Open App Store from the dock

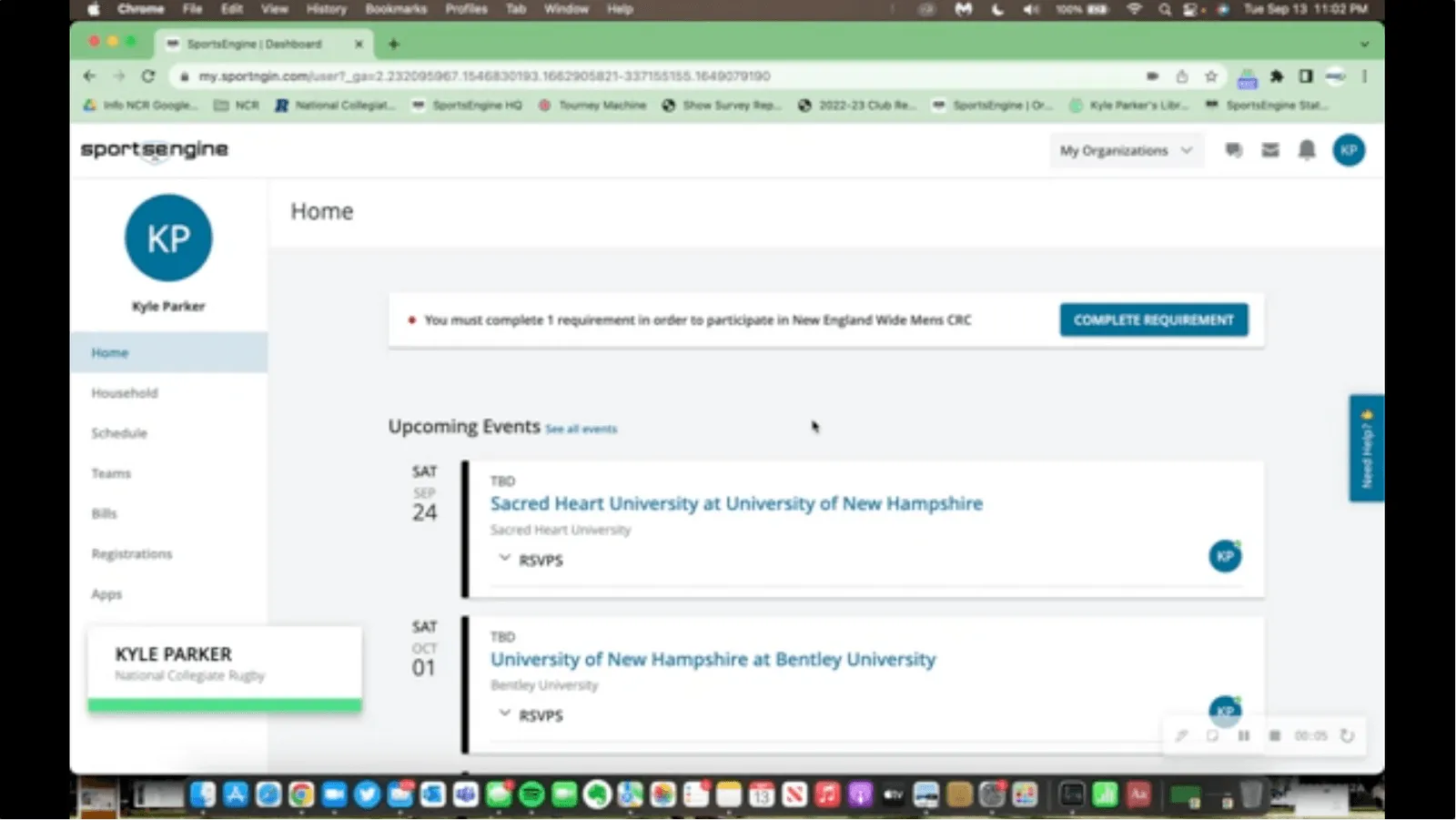(x=236, y=795)
